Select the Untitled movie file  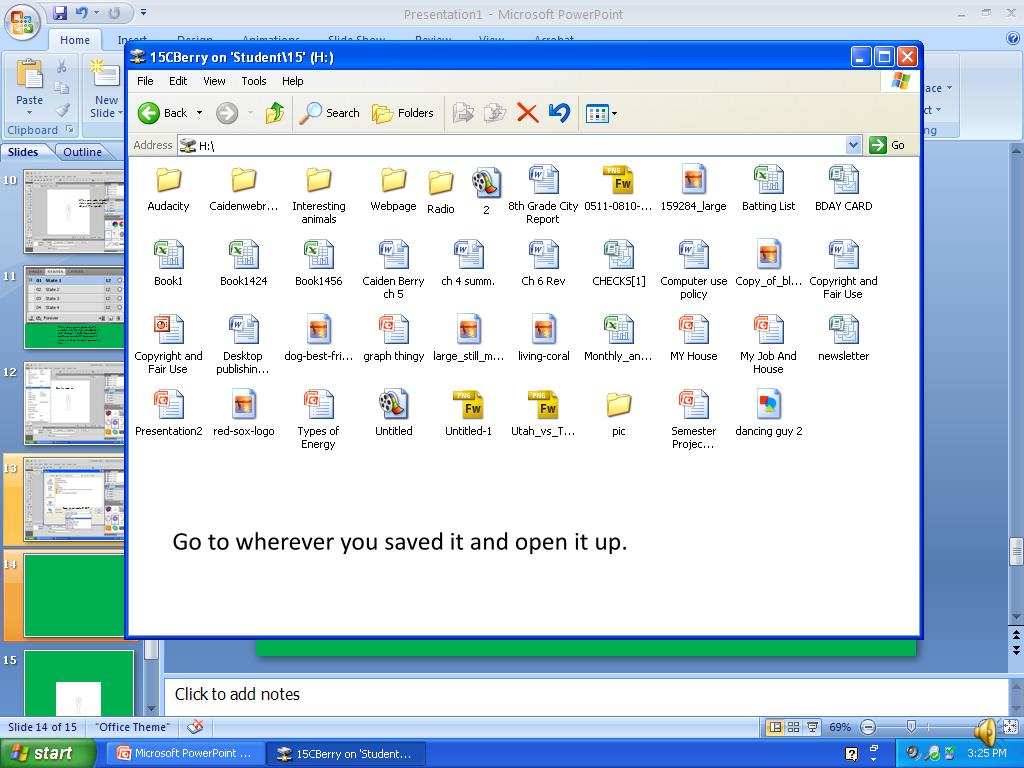click(394, 414)
